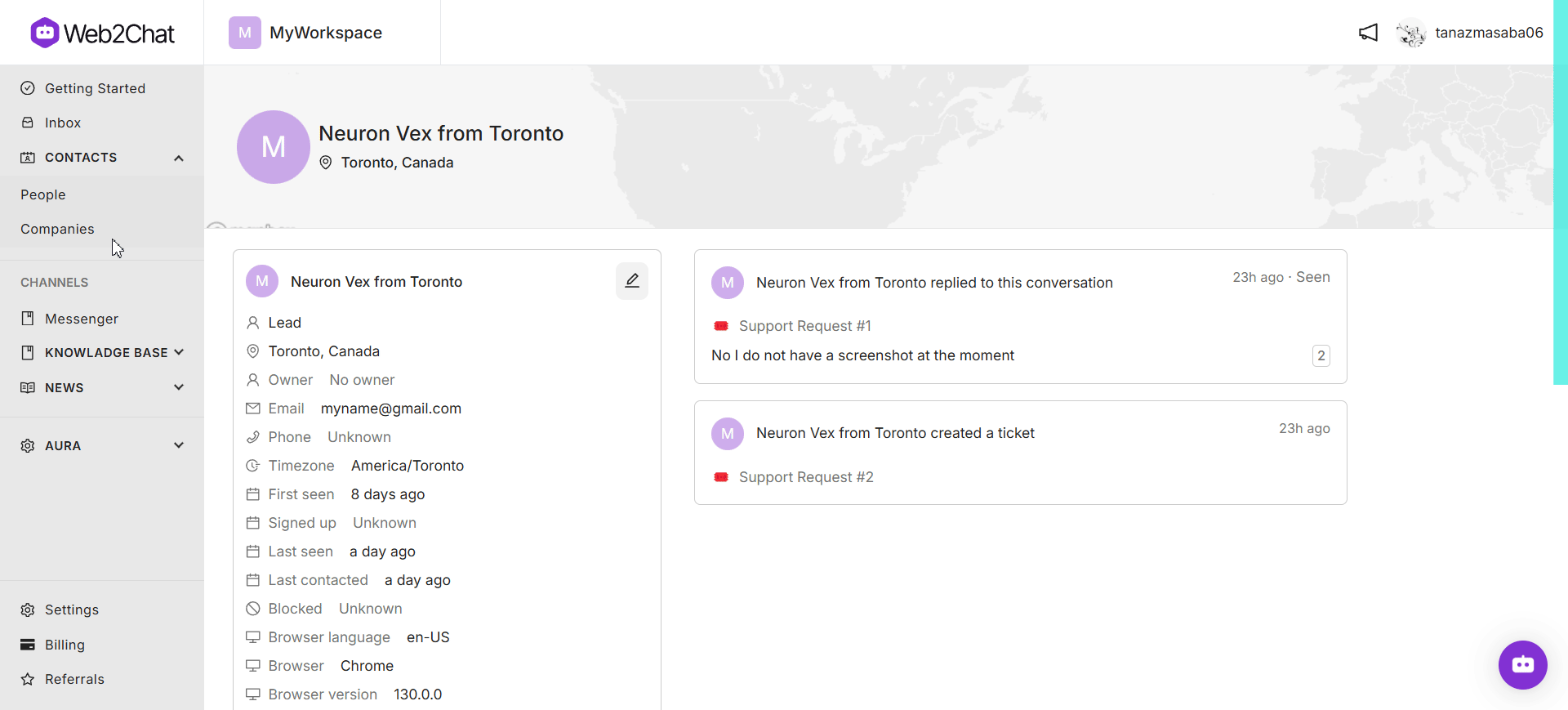Click the location pin beside Toronto, Canada header
1568x710 pixels.
(326, 163)
